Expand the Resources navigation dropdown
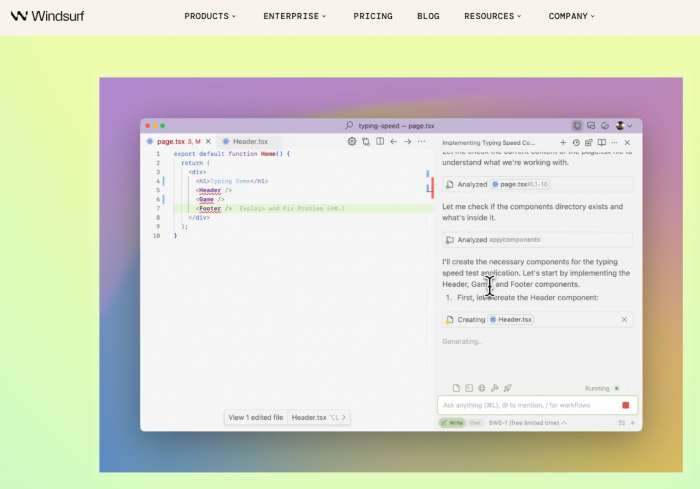Image resolution: width=700 pixels, height=489 pixels. pyautogui.click(x=494, y=16)
